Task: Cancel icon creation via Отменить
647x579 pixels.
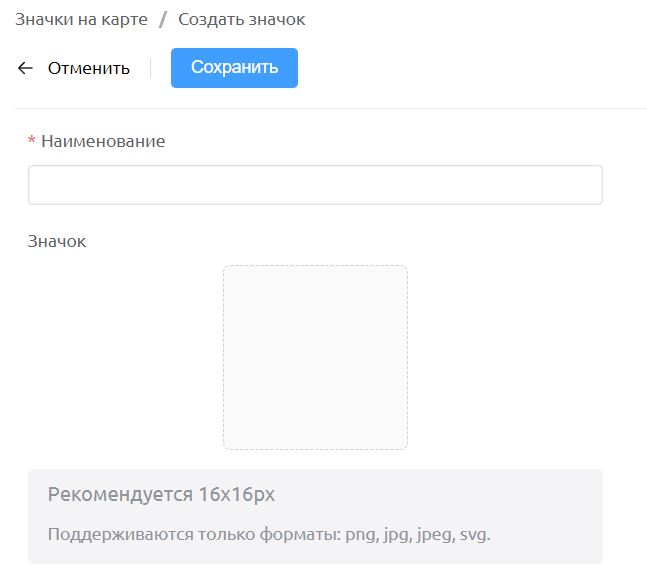Action: click(89, 68)
